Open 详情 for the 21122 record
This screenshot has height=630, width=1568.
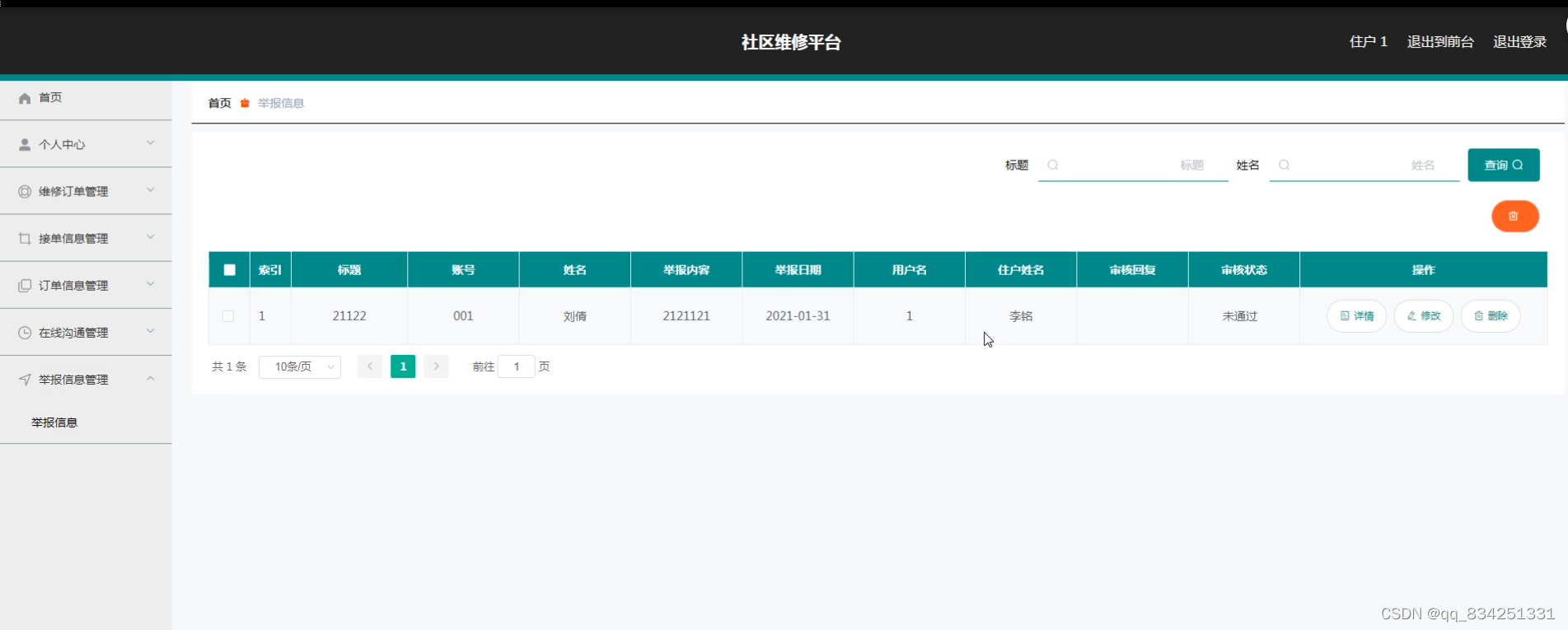1356,316
